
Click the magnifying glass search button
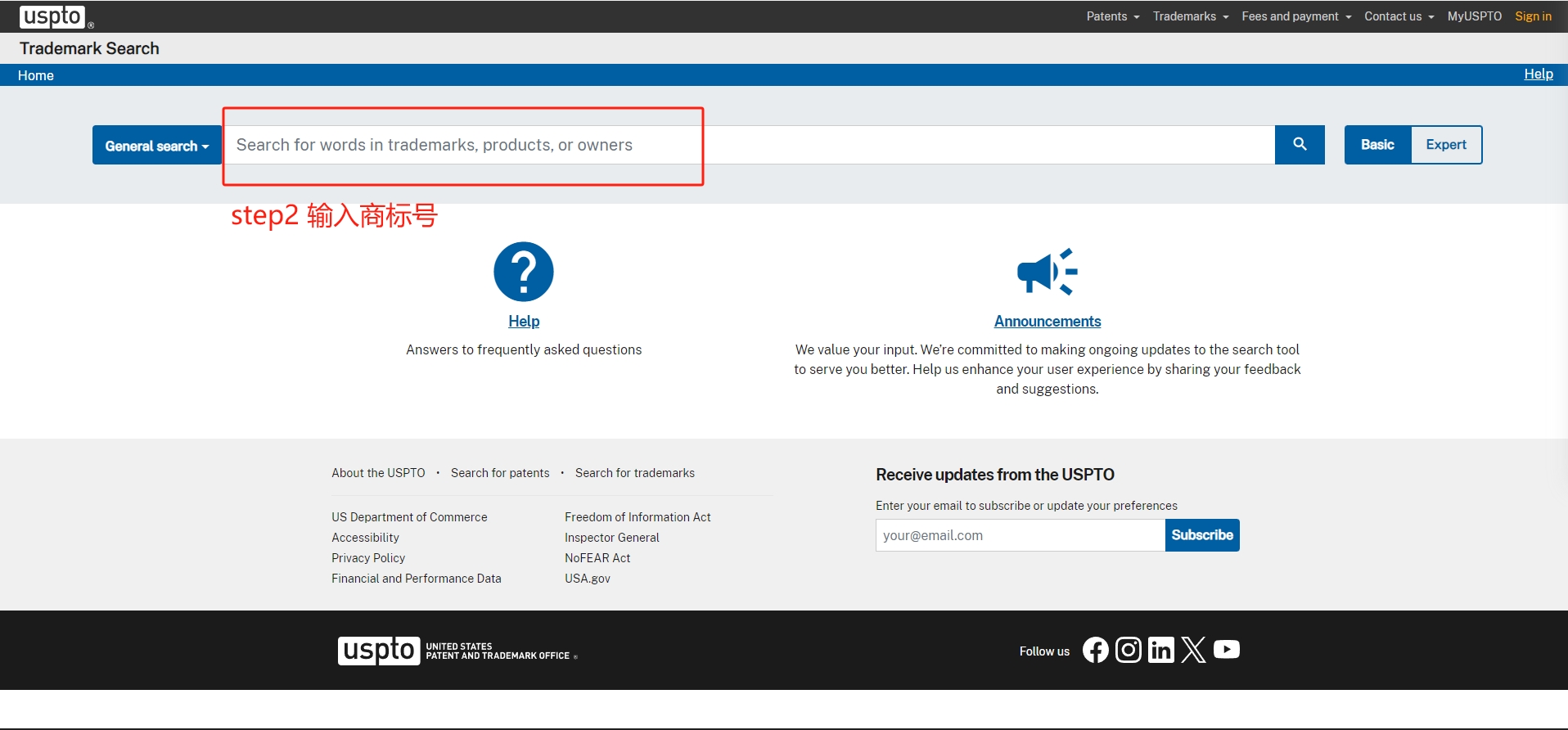coord(1300,145)
